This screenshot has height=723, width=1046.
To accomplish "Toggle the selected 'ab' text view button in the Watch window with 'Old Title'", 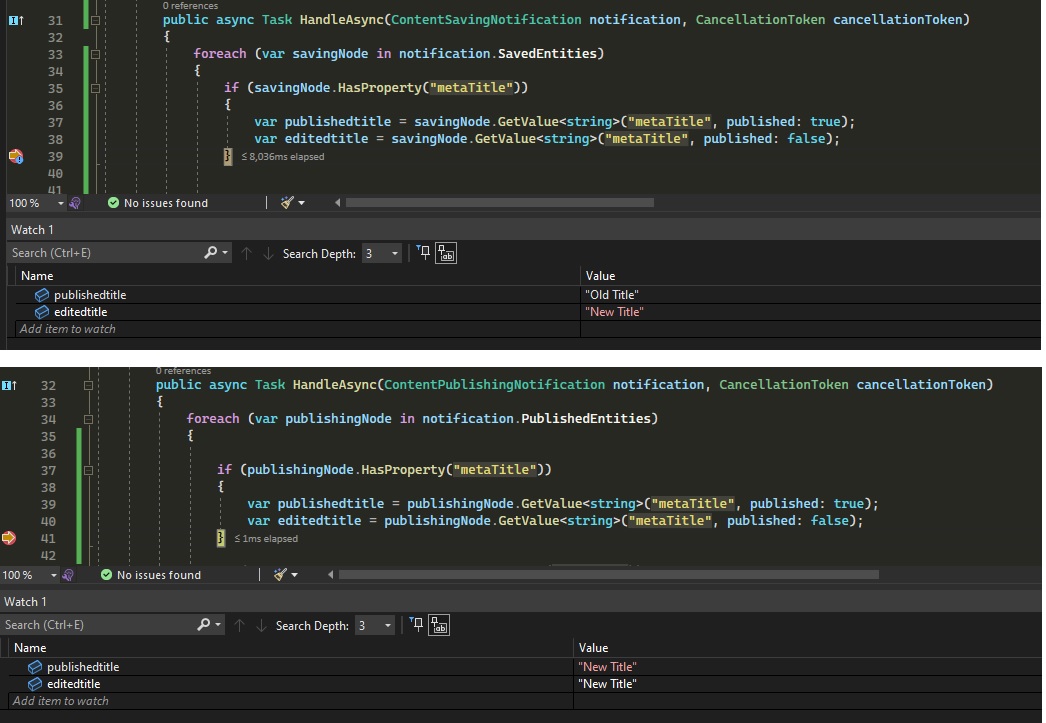I will 446,253.
